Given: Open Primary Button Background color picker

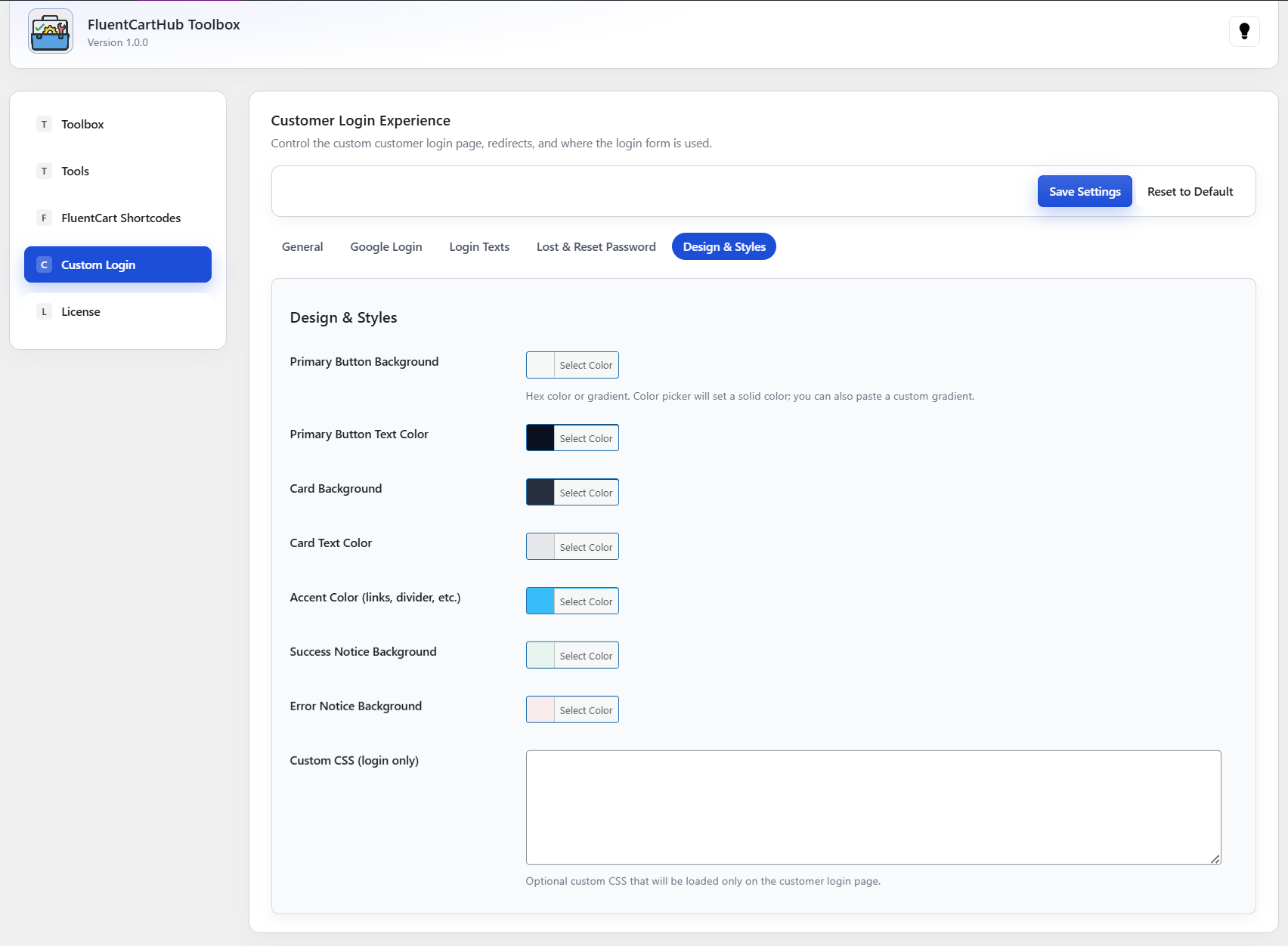Looking at the screenshot, I should coord(572,366).
